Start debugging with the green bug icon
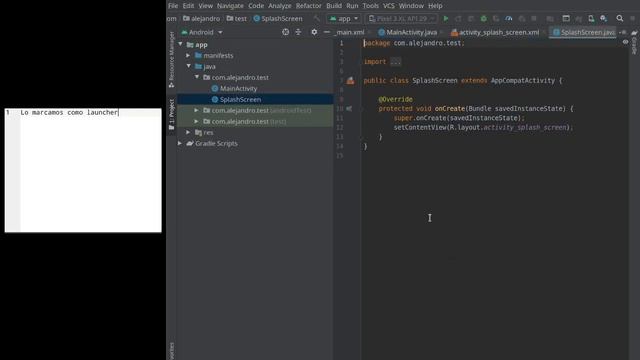The image size is (640, 360). click(484, 18)
